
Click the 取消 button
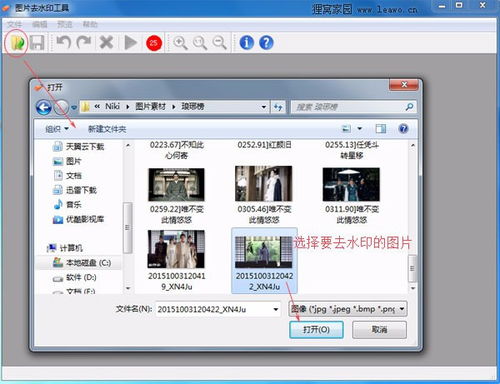pyautogui.click(x=379, y=330)
